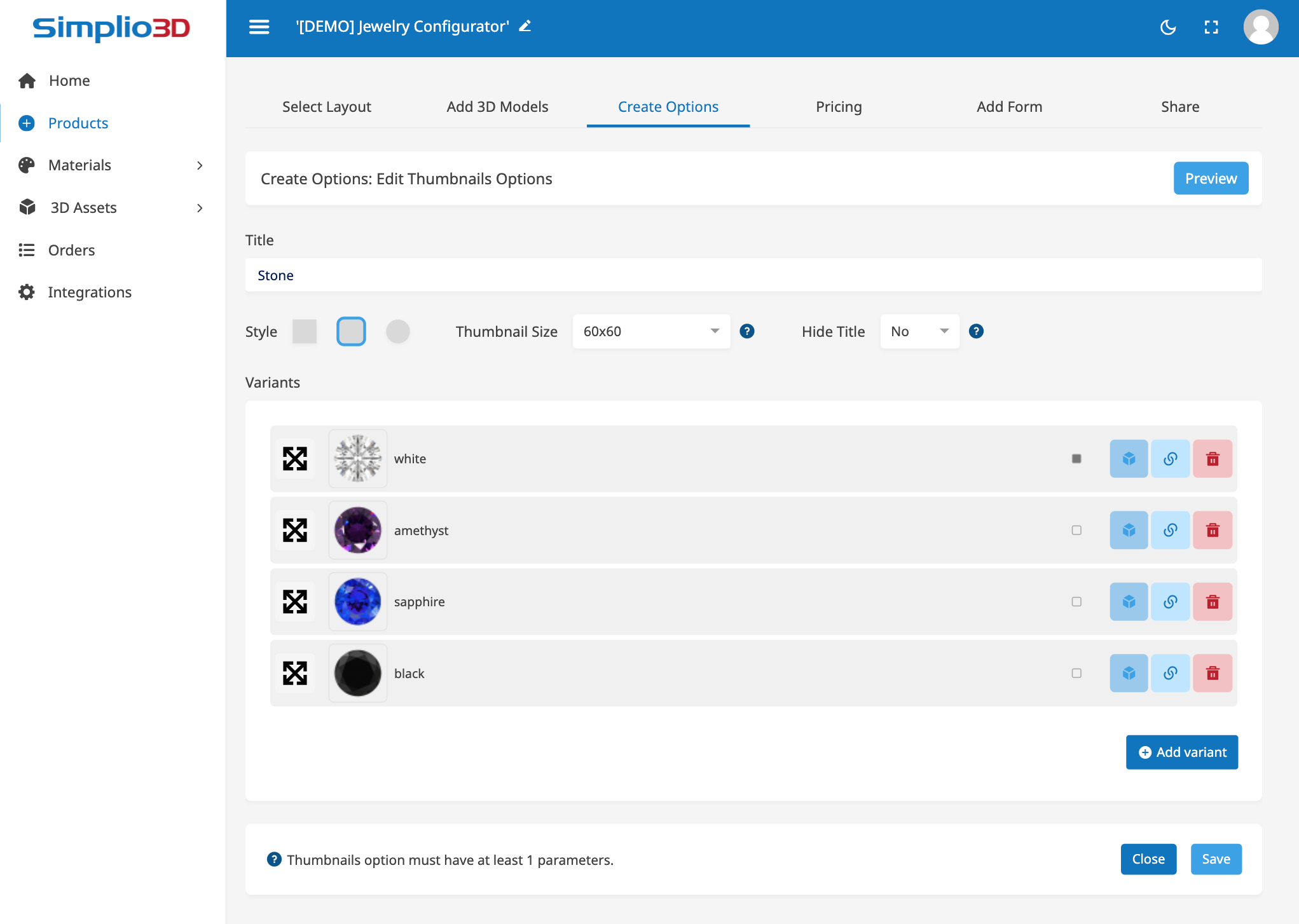Go to Add 3D Models tab
The width and height of the screenshot is (1299, 924).
click(497, 107)
